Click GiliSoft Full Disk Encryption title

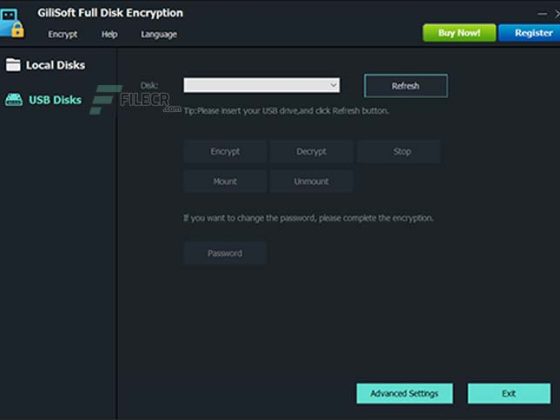110,13
